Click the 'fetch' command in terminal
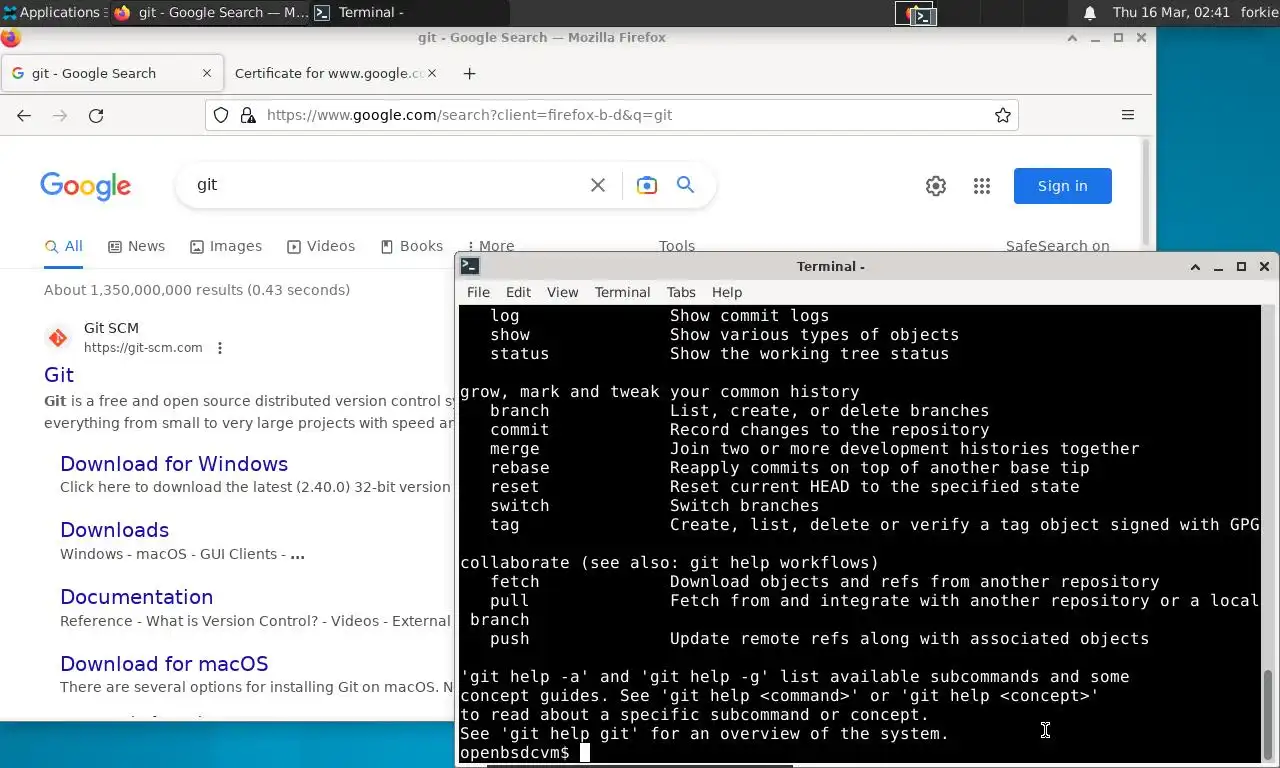This screenshot has width=1280, height=768. pyautogui.click(x=515, y=582)
